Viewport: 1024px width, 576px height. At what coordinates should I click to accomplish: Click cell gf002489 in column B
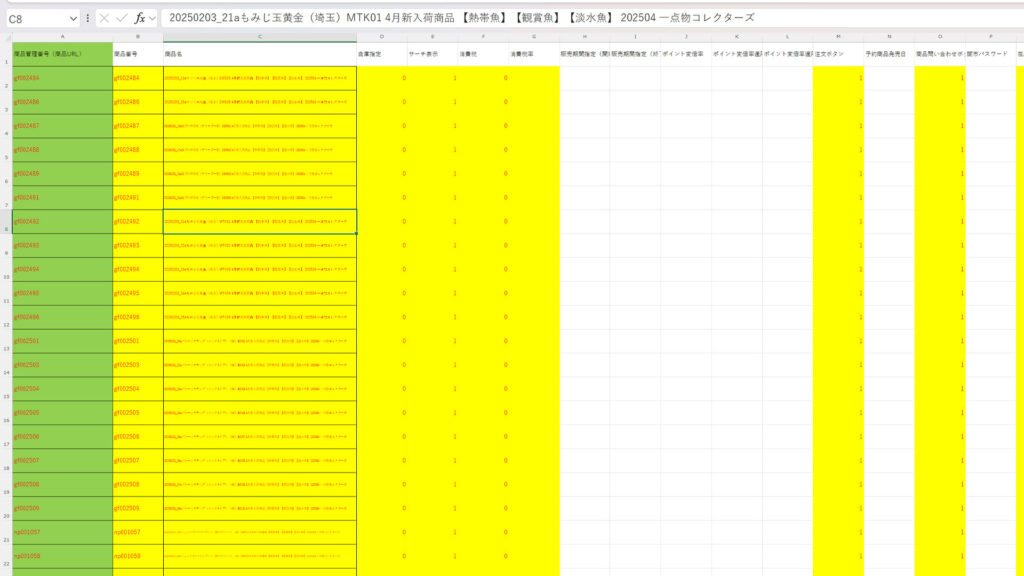coord(138,174)
